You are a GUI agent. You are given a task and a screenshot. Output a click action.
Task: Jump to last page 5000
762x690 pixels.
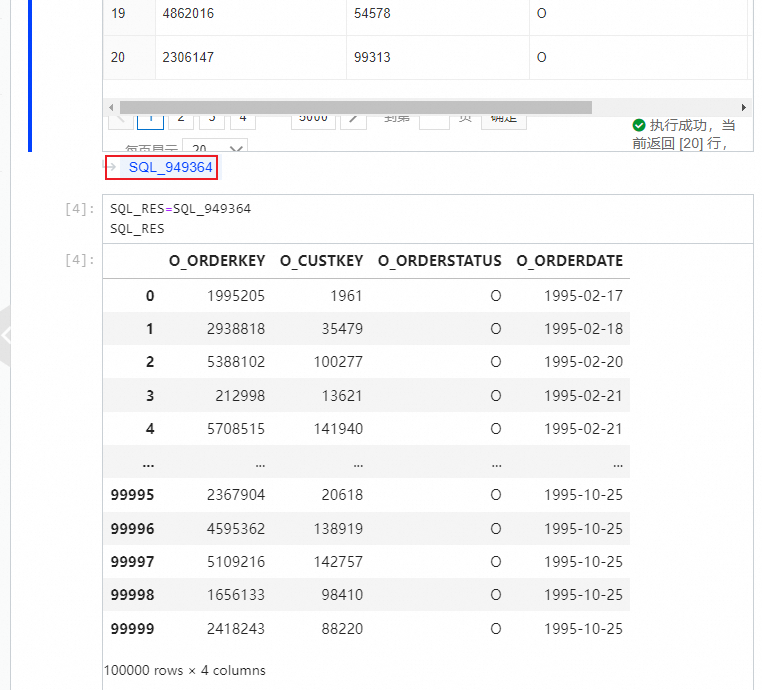click(313, 122)
